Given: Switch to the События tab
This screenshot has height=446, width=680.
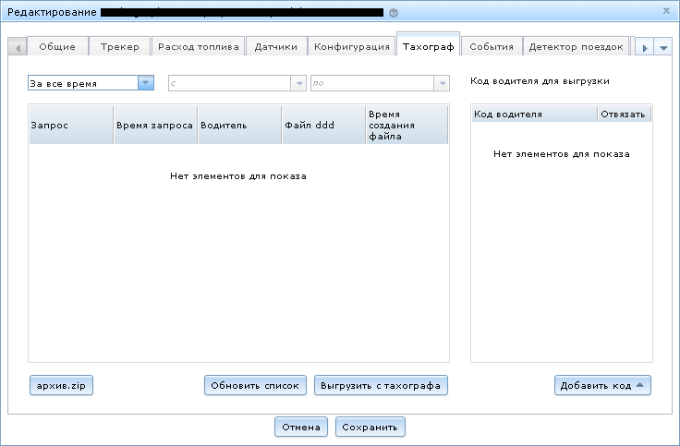Looking at the screenshot, I should coord(491,47).
